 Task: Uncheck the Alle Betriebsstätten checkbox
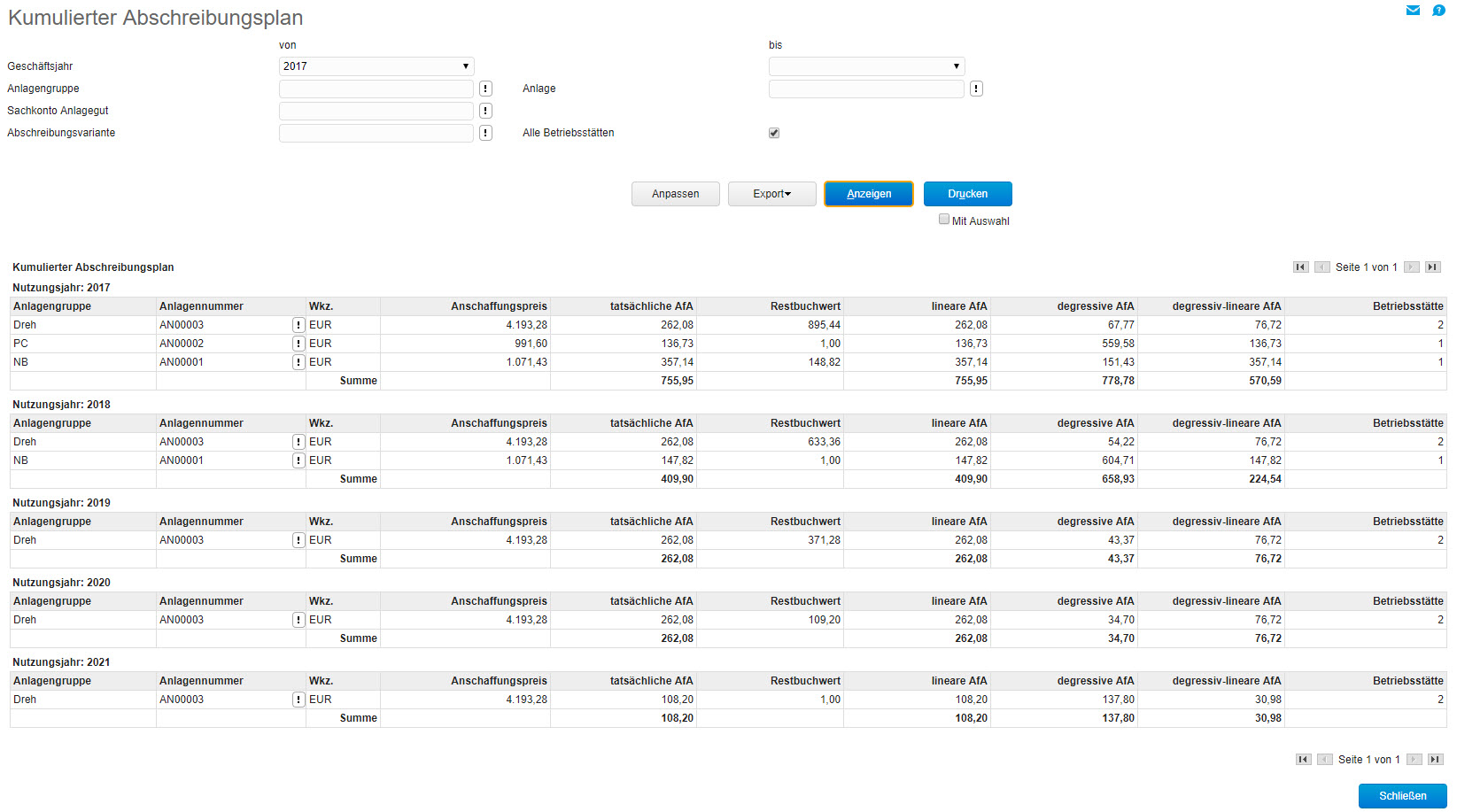(x=774, y=133)
